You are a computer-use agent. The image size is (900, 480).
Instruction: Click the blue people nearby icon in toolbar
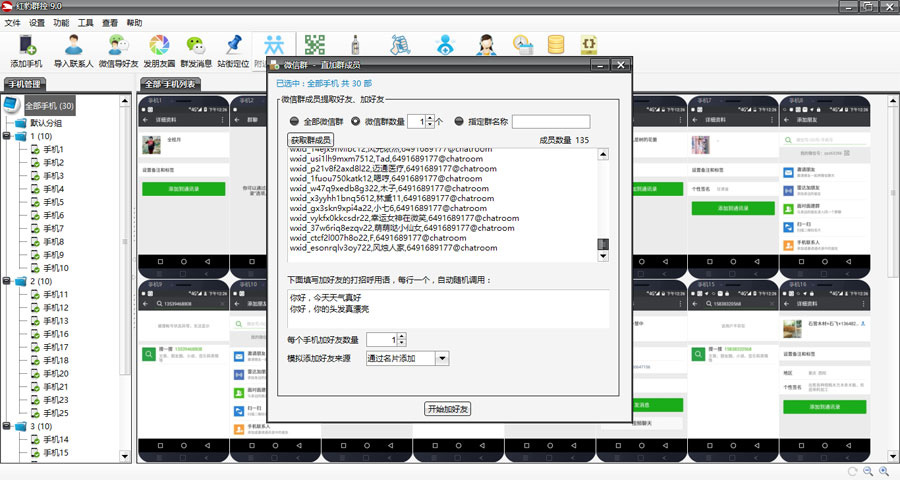[274, 45]
